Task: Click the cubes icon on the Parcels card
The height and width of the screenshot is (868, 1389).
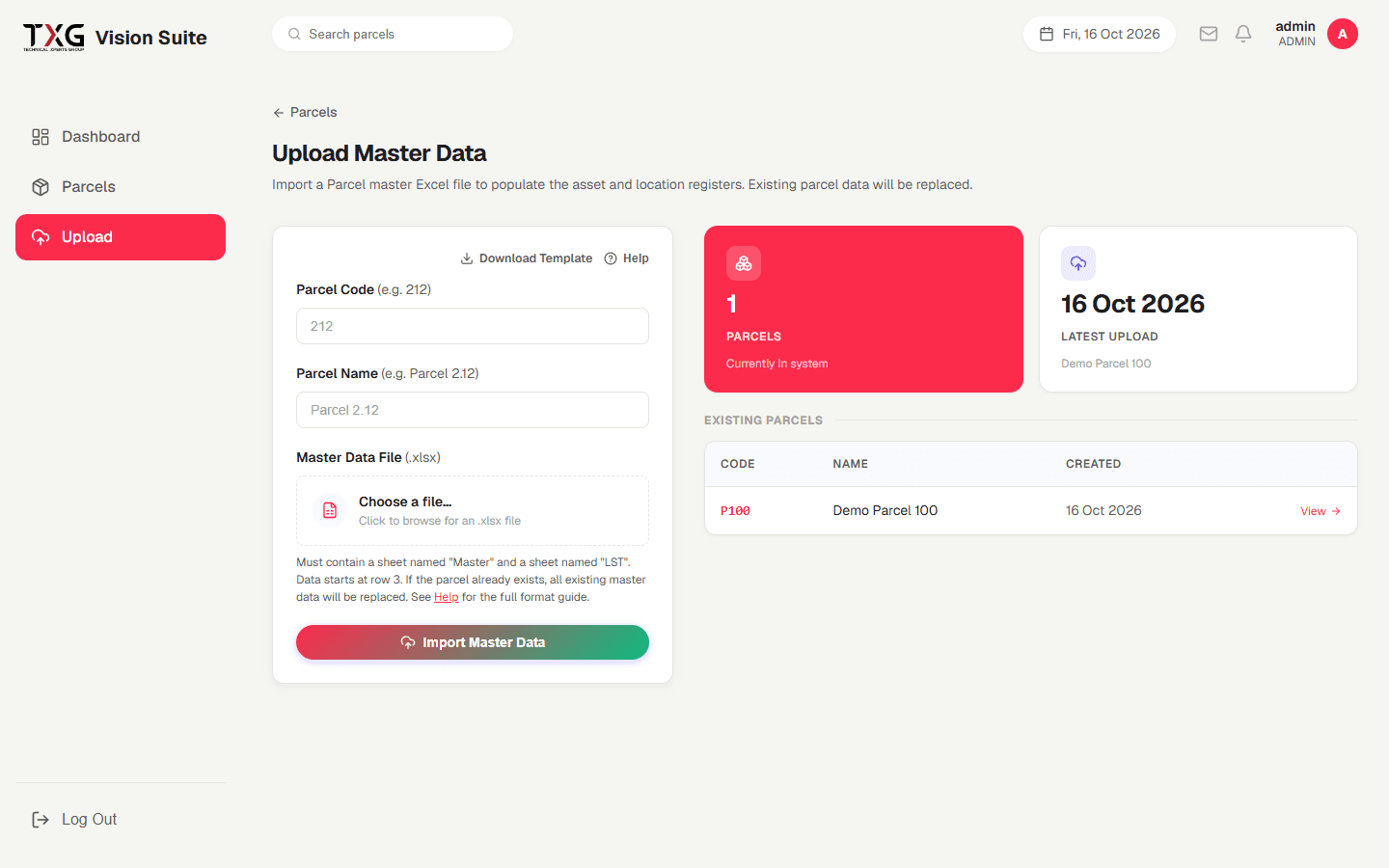Action: (x=744, y=263)
